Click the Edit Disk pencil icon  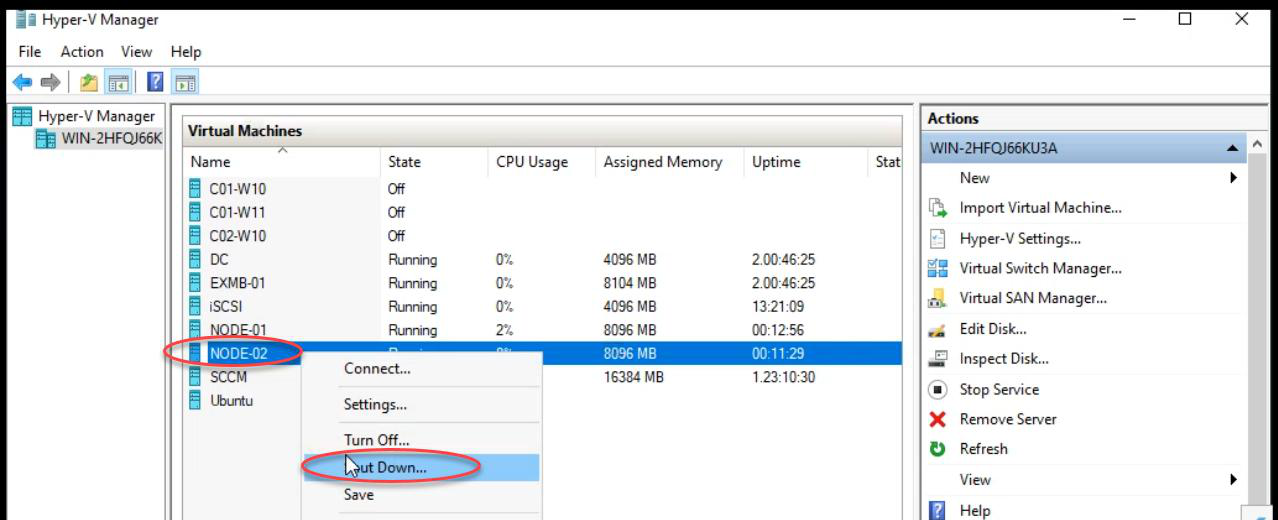pos(937,329)
